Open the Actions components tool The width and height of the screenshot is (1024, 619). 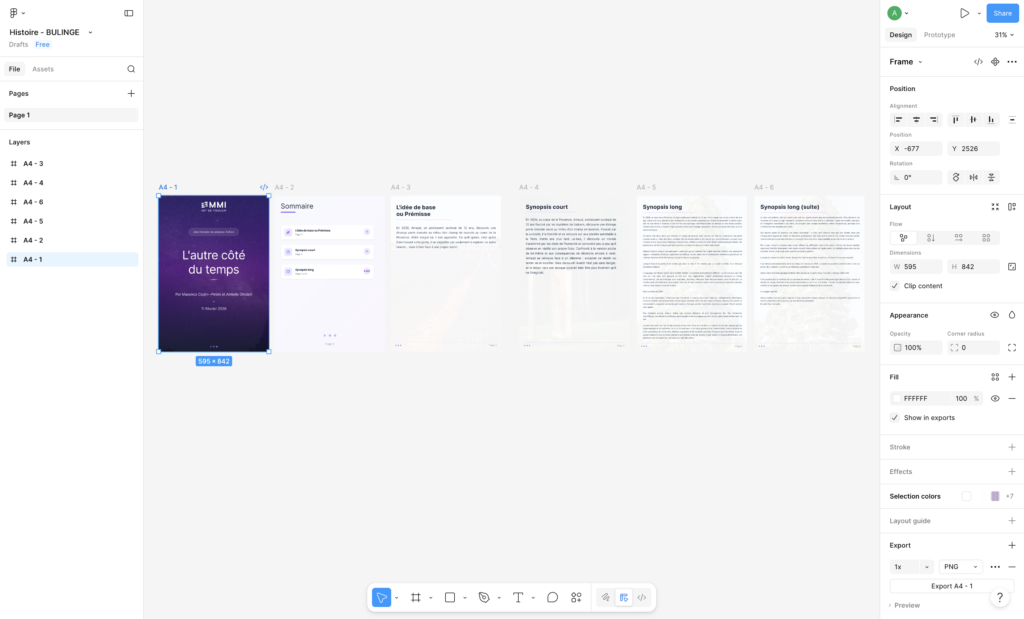(576, 597)
